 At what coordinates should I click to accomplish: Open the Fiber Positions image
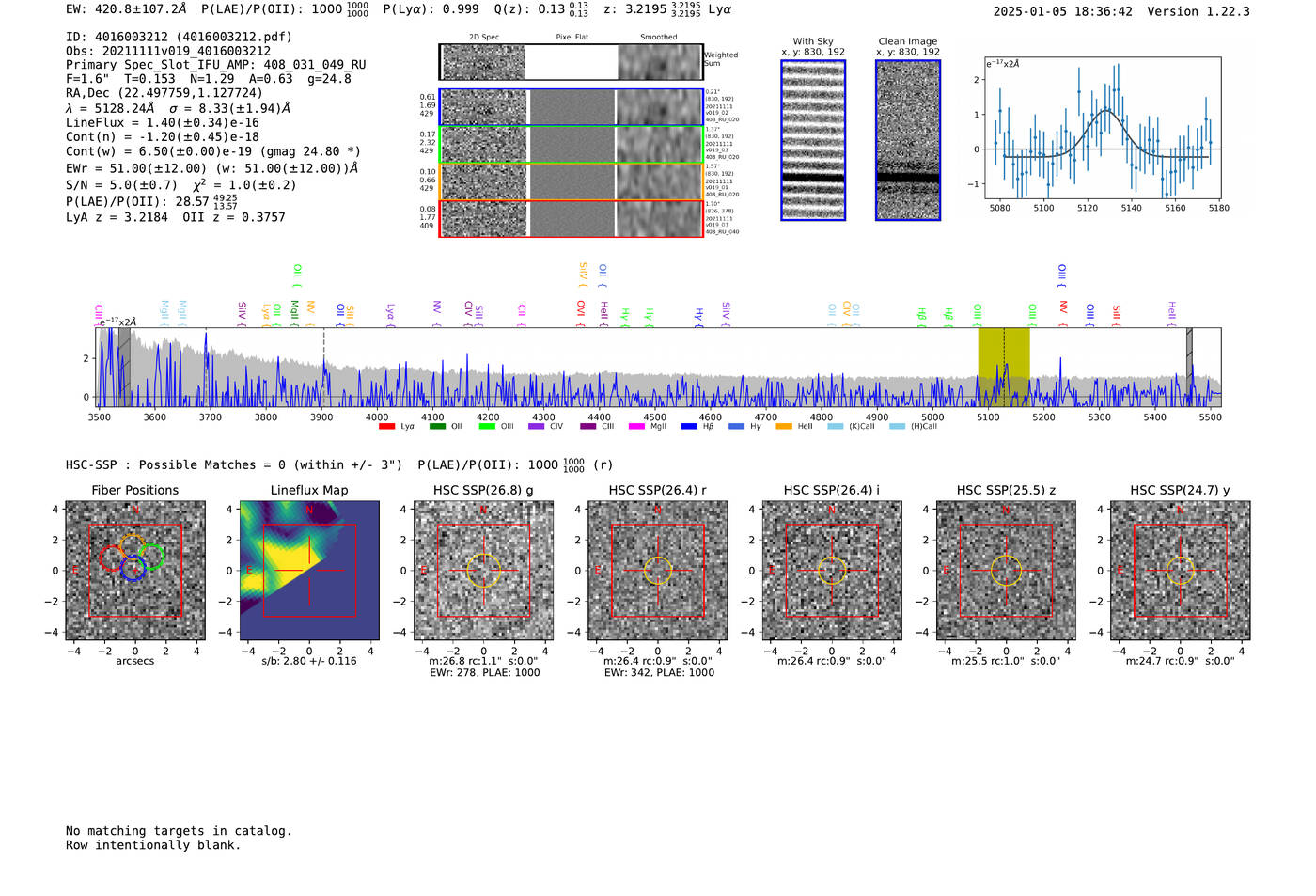pyautogui.click(x=135, y=570)
